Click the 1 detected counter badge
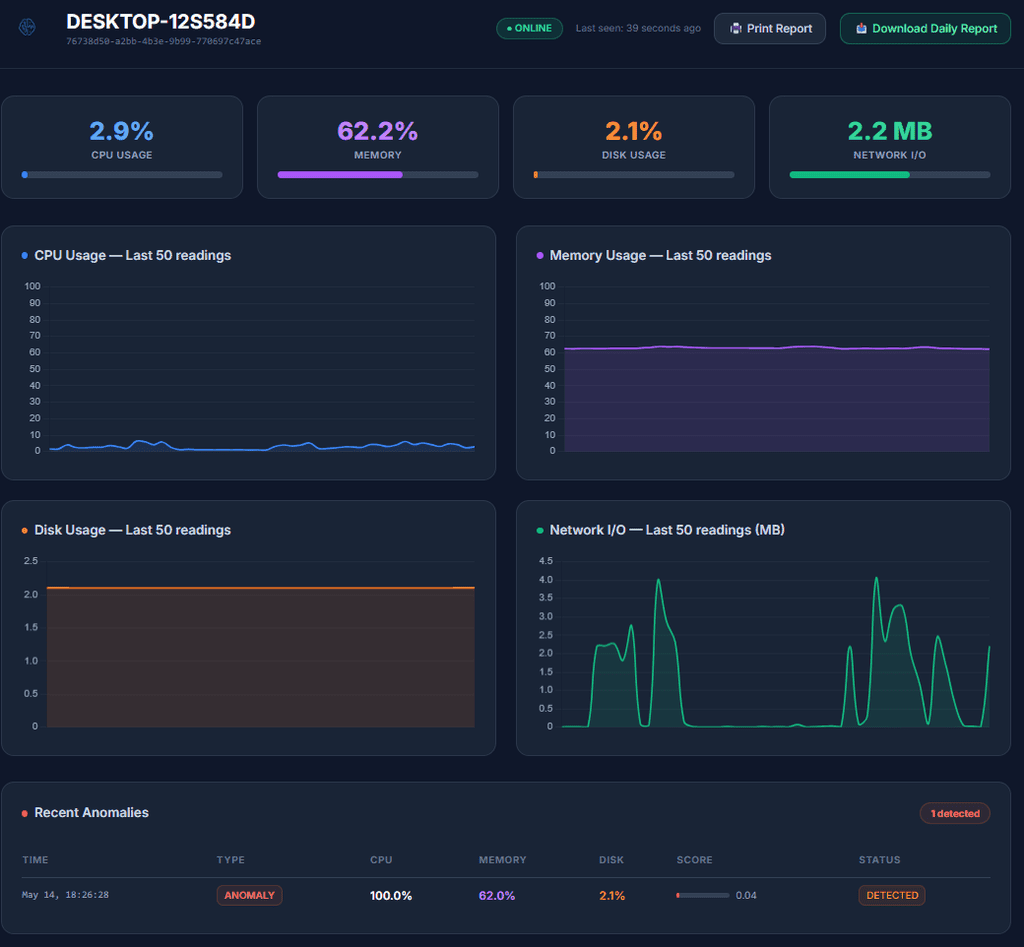The image size is (1024, 947). [955, 813]
